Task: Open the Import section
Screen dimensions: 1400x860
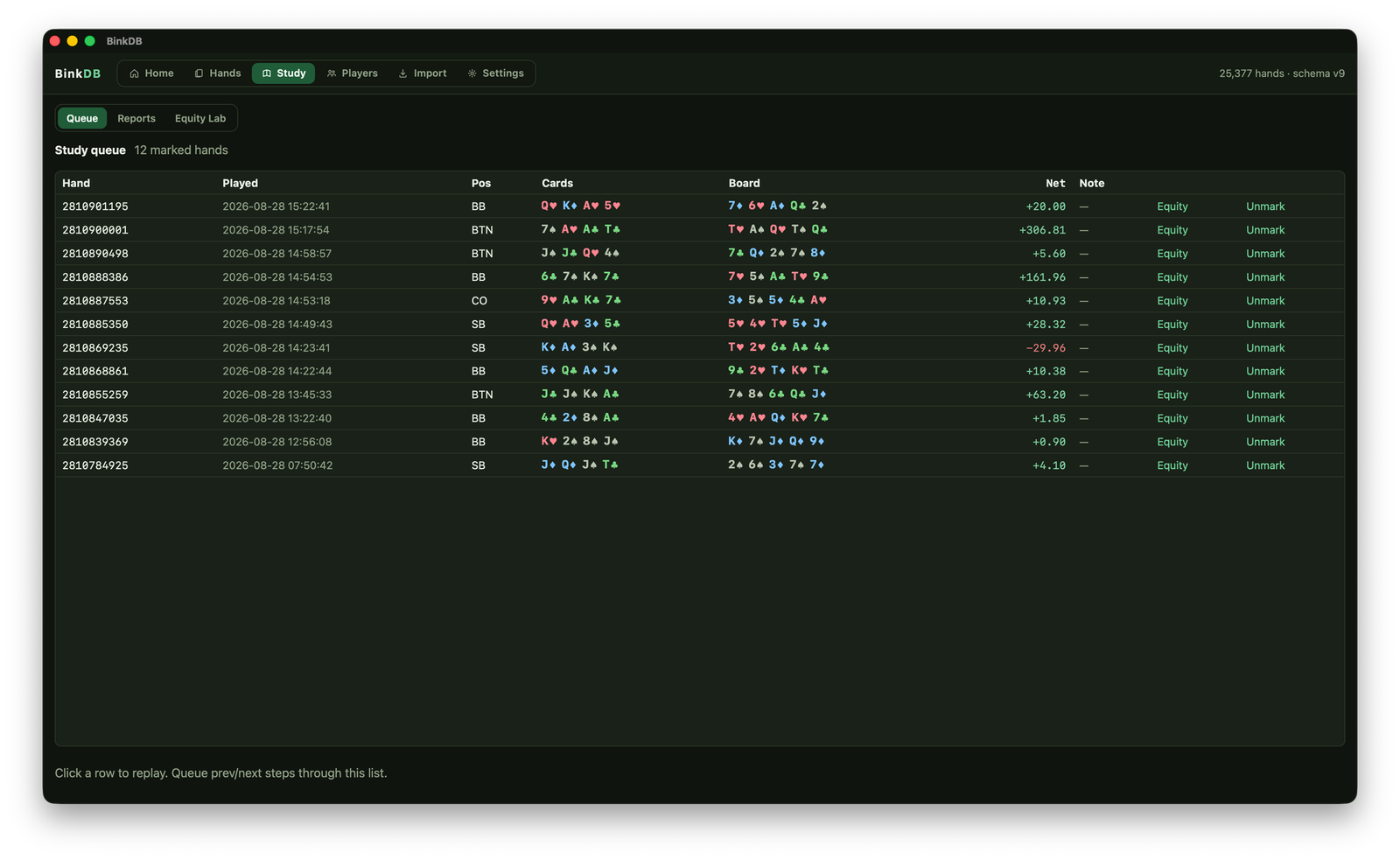Action: 423,73
